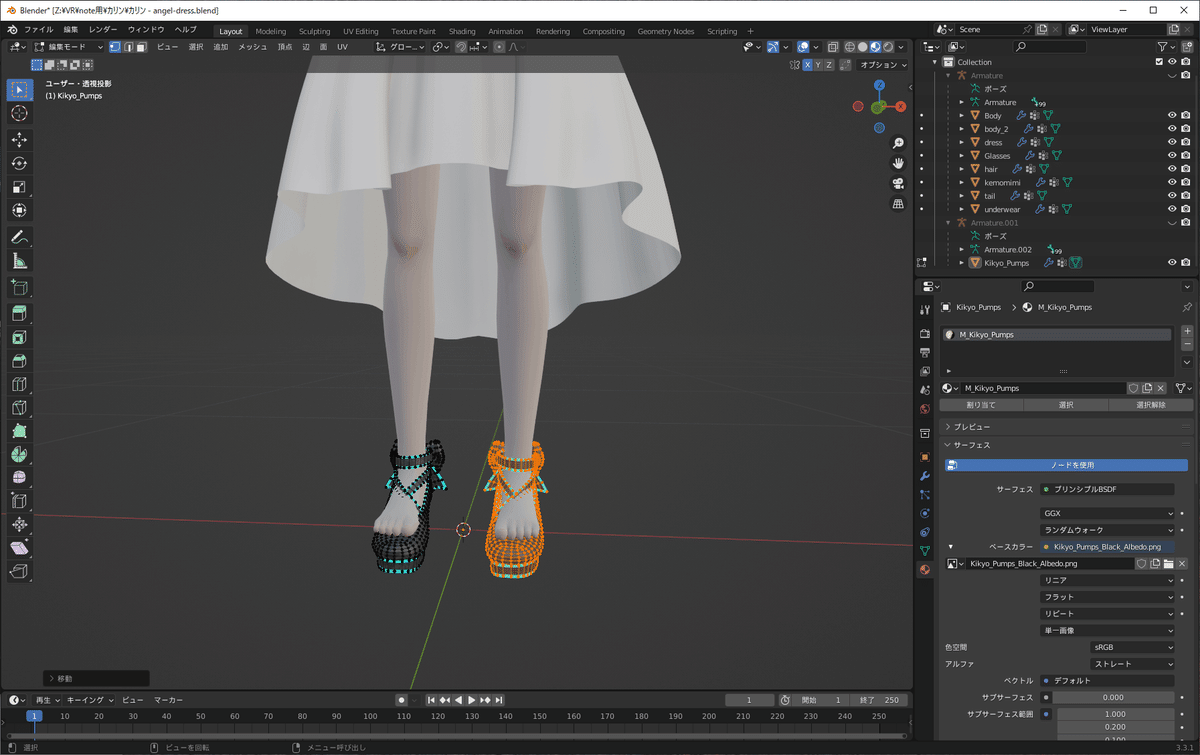
Task: Pick the Scale tool
Action: tap(19, 187)
